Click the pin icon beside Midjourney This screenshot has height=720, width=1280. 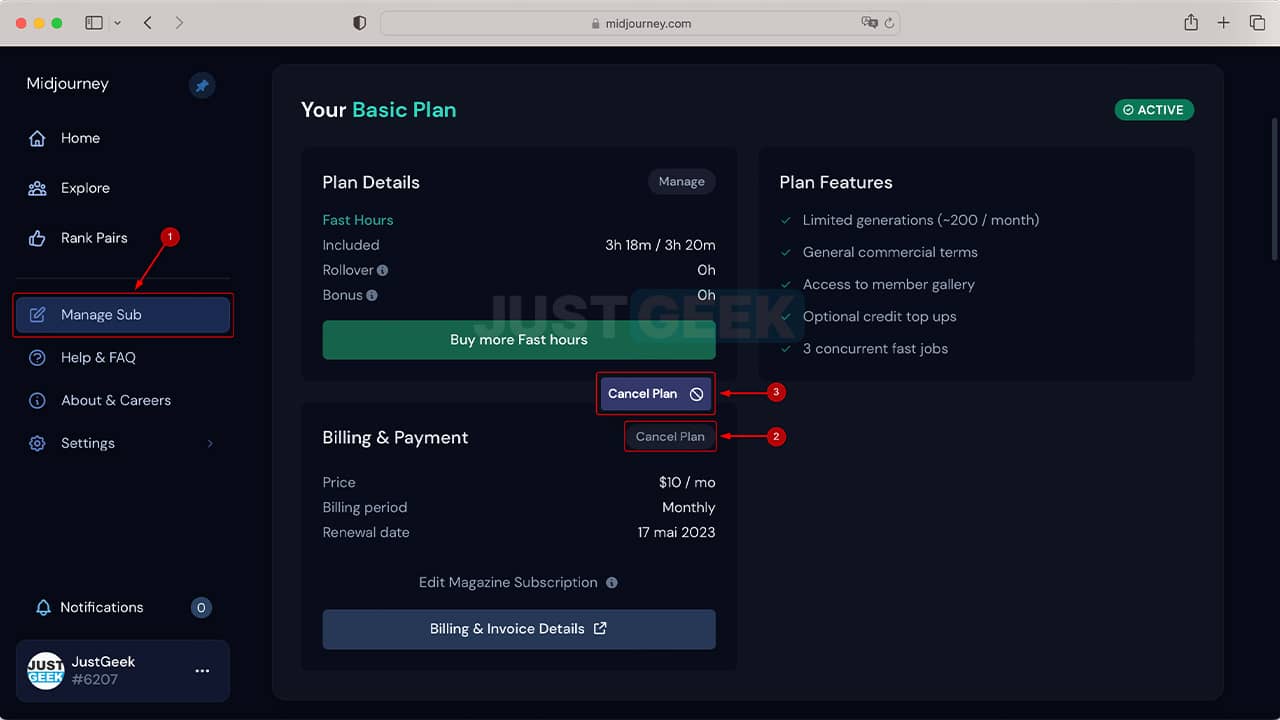202,86
